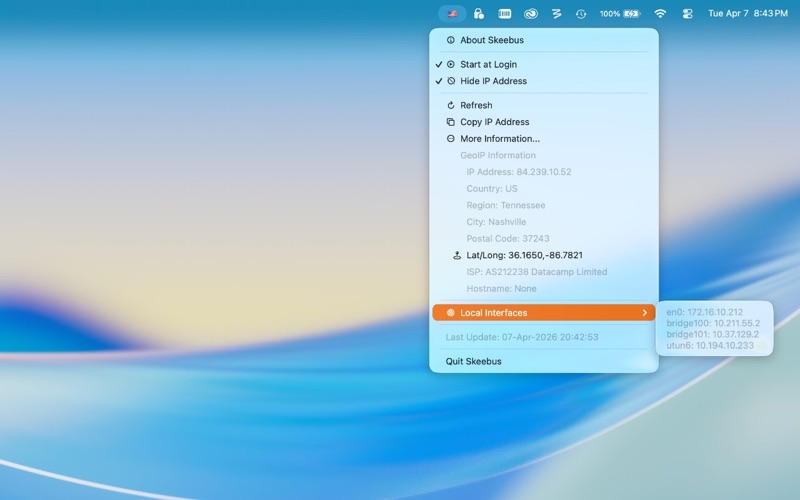This screenshot has height=500, width=800.
Task: Click the zigzag menu bar icon
Action: 557,14
